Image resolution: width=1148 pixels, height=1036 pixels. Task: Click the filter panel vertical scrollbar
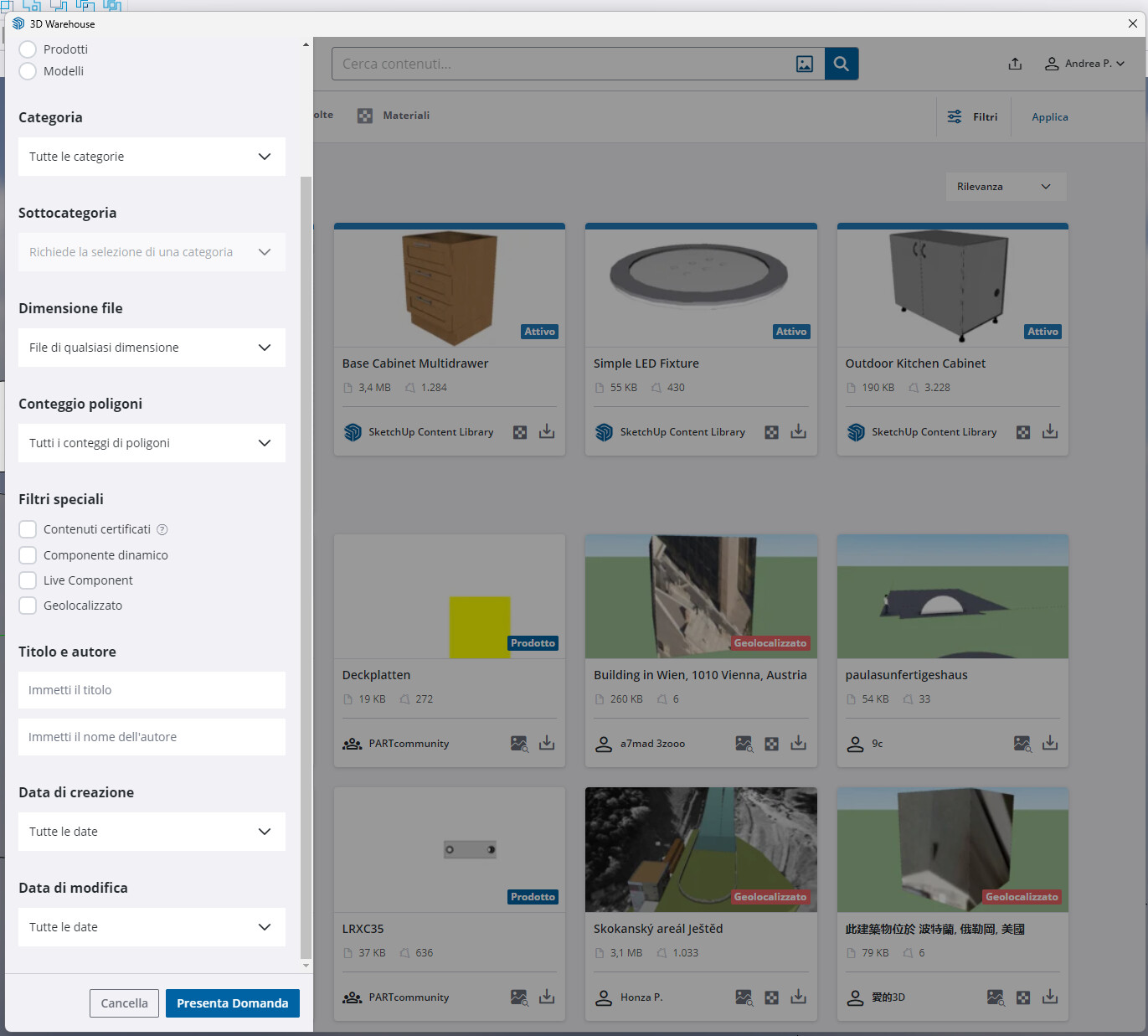306,570
